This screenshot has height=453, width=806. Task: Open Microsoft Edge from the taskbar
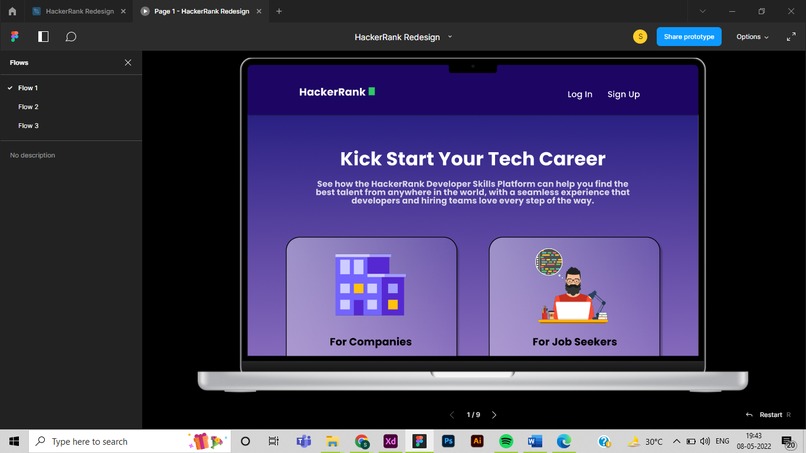(x=564, y=441)
